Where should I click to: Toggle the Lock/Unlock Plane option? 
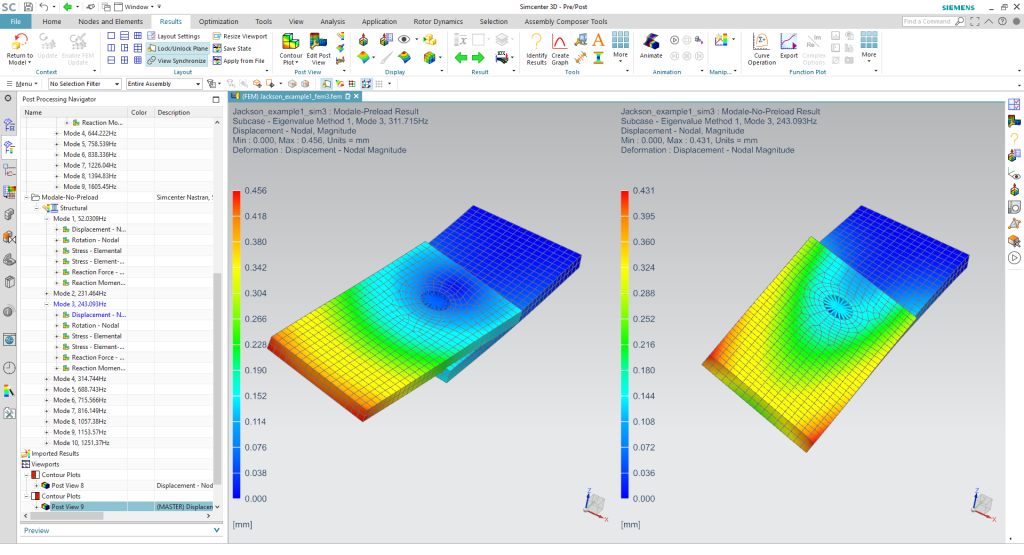(x=178, y=48)
